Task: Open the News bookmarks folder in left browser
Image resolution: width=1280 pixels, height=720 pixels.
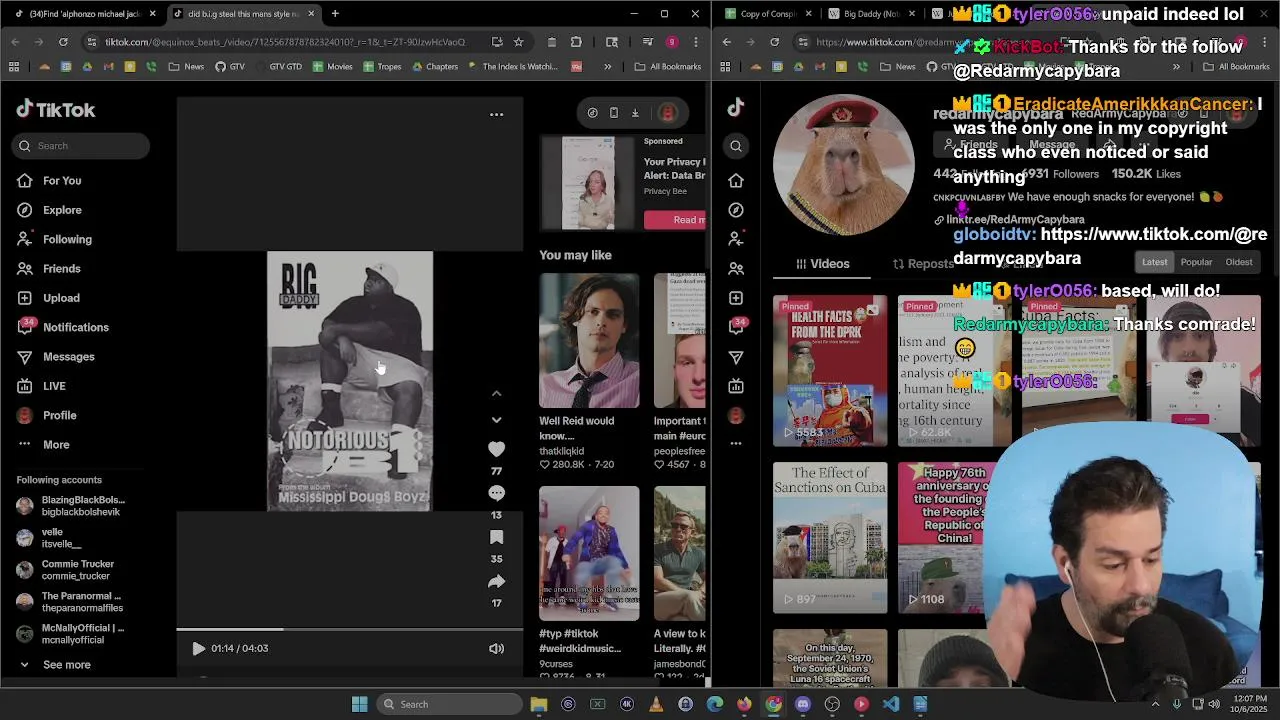Action: (186, 67)
